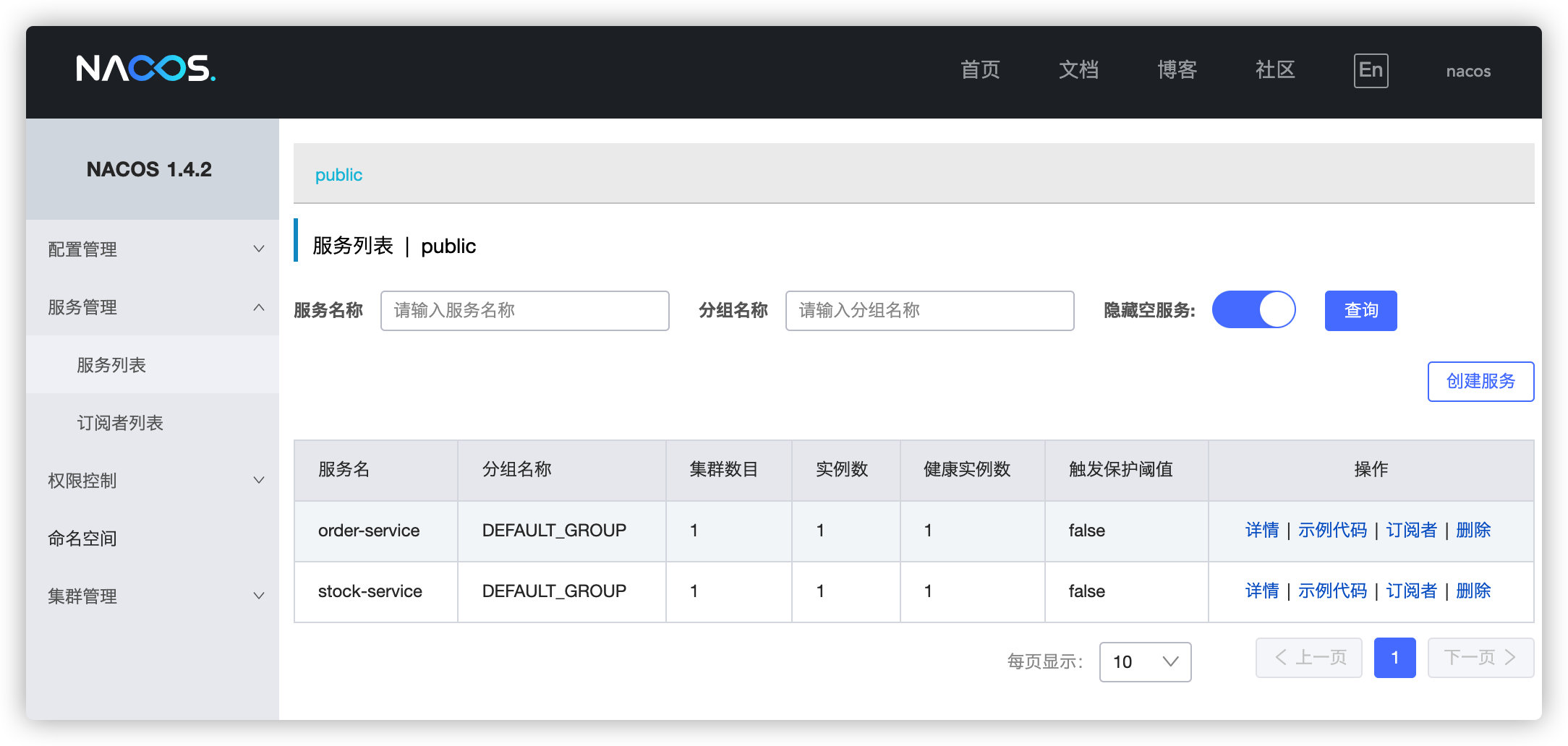Open 文档 in top navigation
This screenshot has width=1568, height=746.
coord(1078,70)
